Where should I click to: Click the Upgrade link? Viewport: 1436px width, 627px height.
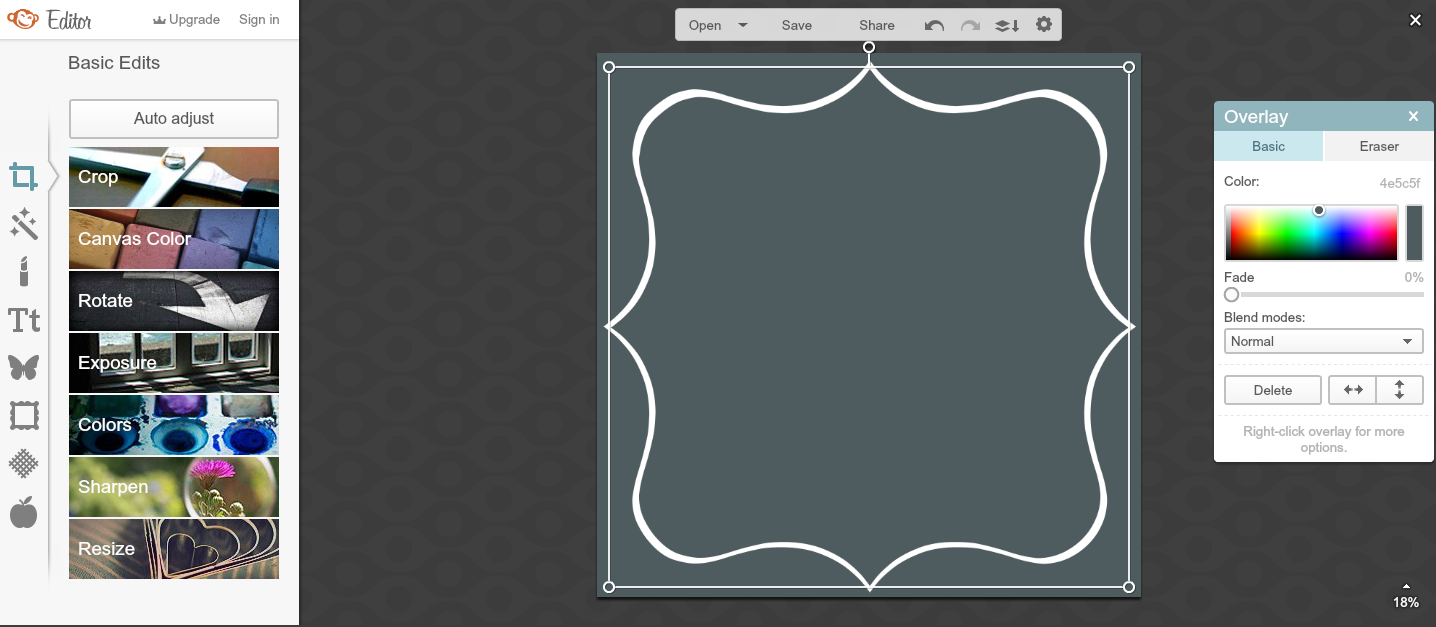(186, 19)
